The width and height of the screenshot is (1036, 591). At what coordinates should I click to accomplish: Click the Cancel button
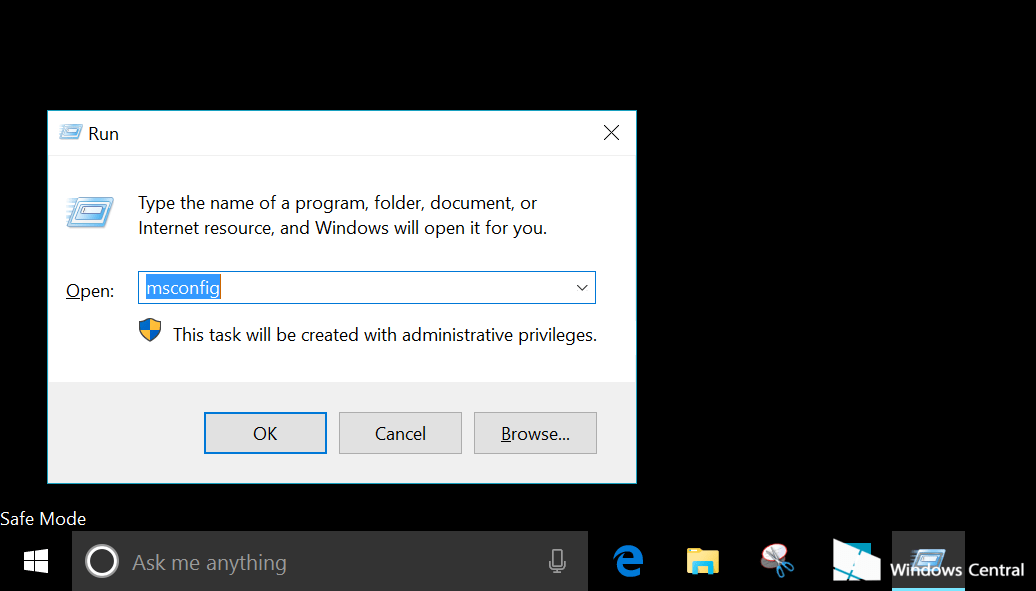pyautogui.click(x=400, y=432)
